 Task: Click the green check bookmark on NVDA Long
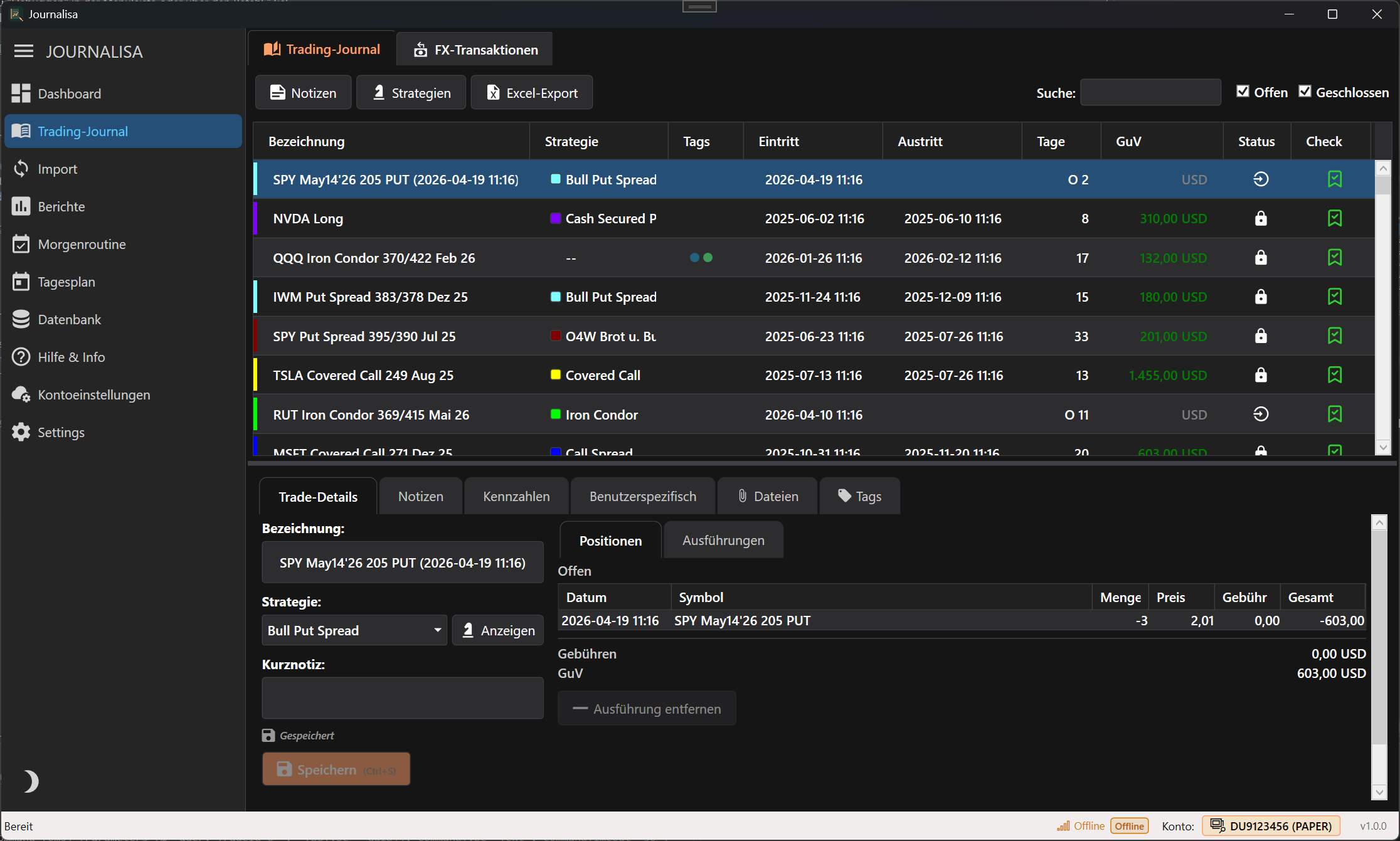pos(1335,218)
